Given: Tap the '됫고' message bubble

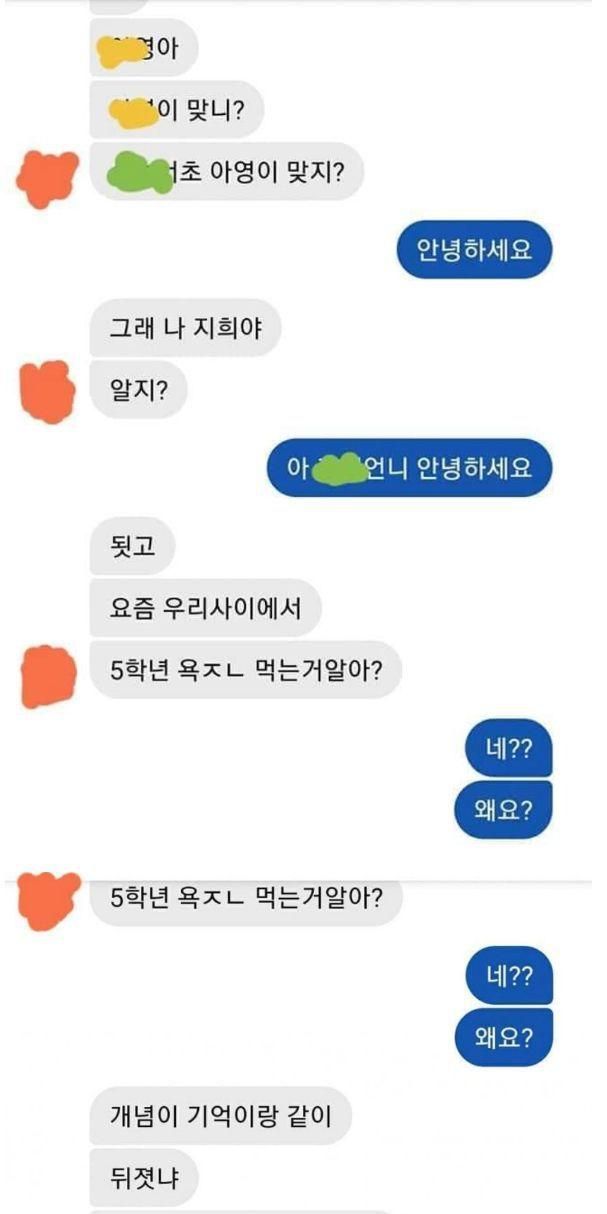Looking at the screenshot, I should (131, 546).
